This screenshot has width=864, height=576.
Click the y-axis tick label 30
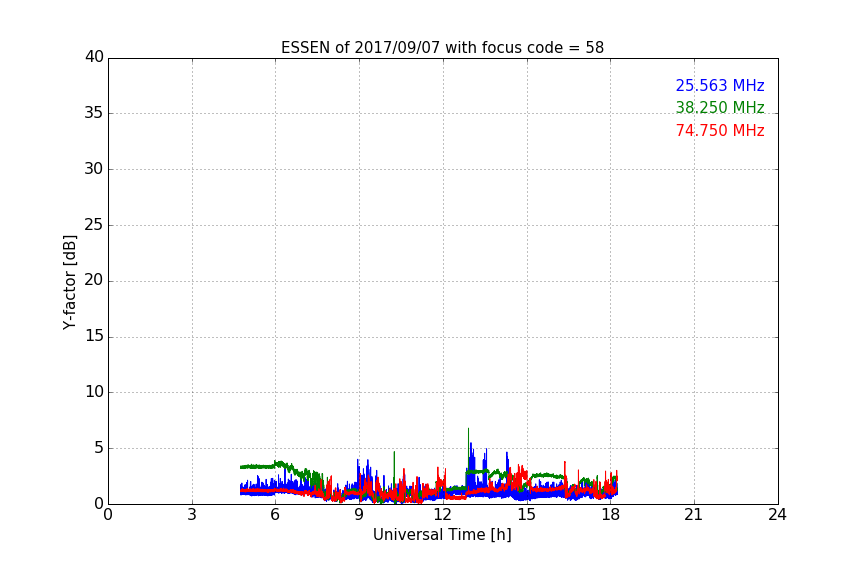coord(94,169)
